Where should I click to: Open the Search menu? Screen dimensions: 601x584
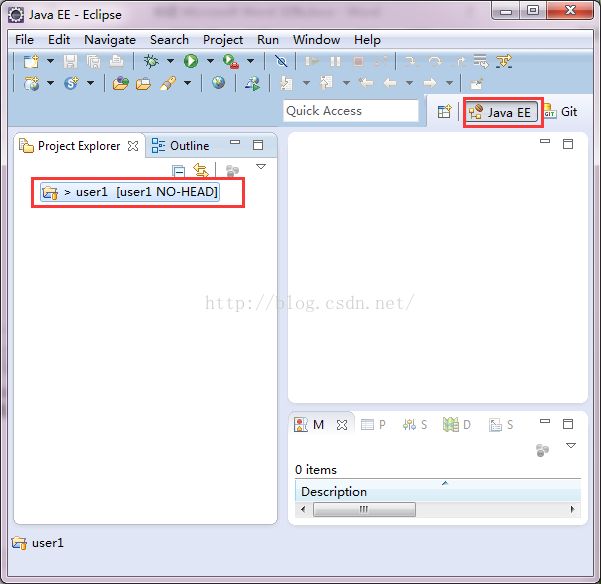tap(169, 39)
